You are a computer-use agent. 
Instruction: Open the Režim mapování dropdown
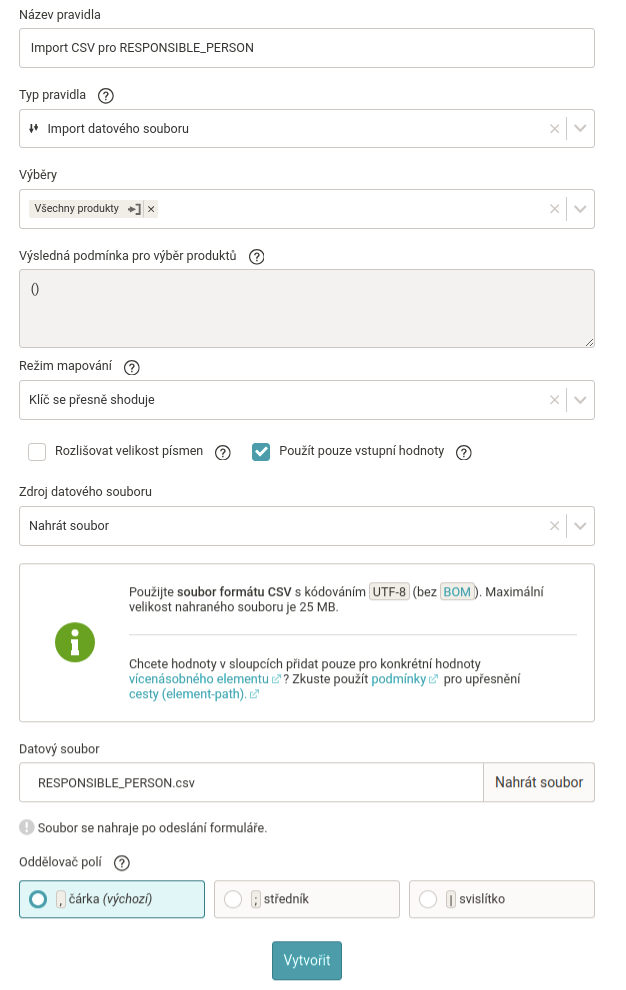point(581,399)
